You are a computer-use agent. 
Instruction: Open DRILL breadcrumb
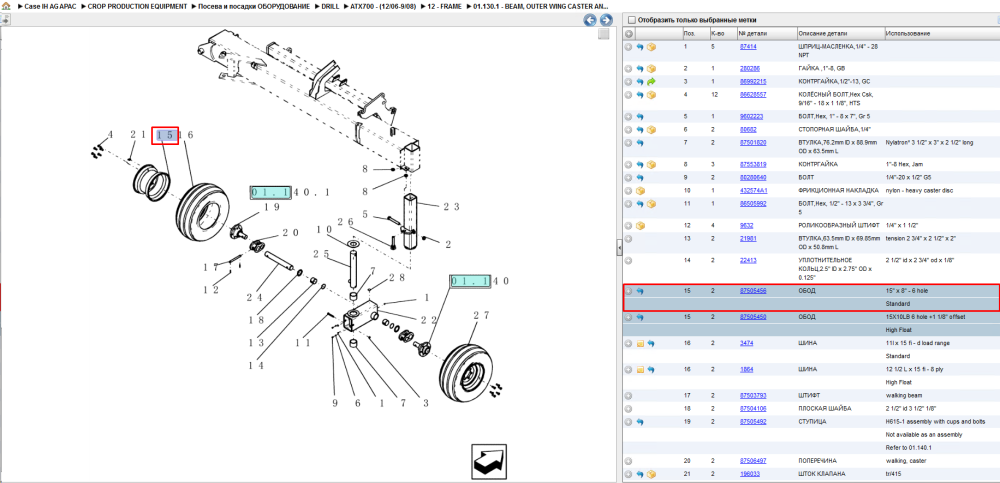pos(331,6)
